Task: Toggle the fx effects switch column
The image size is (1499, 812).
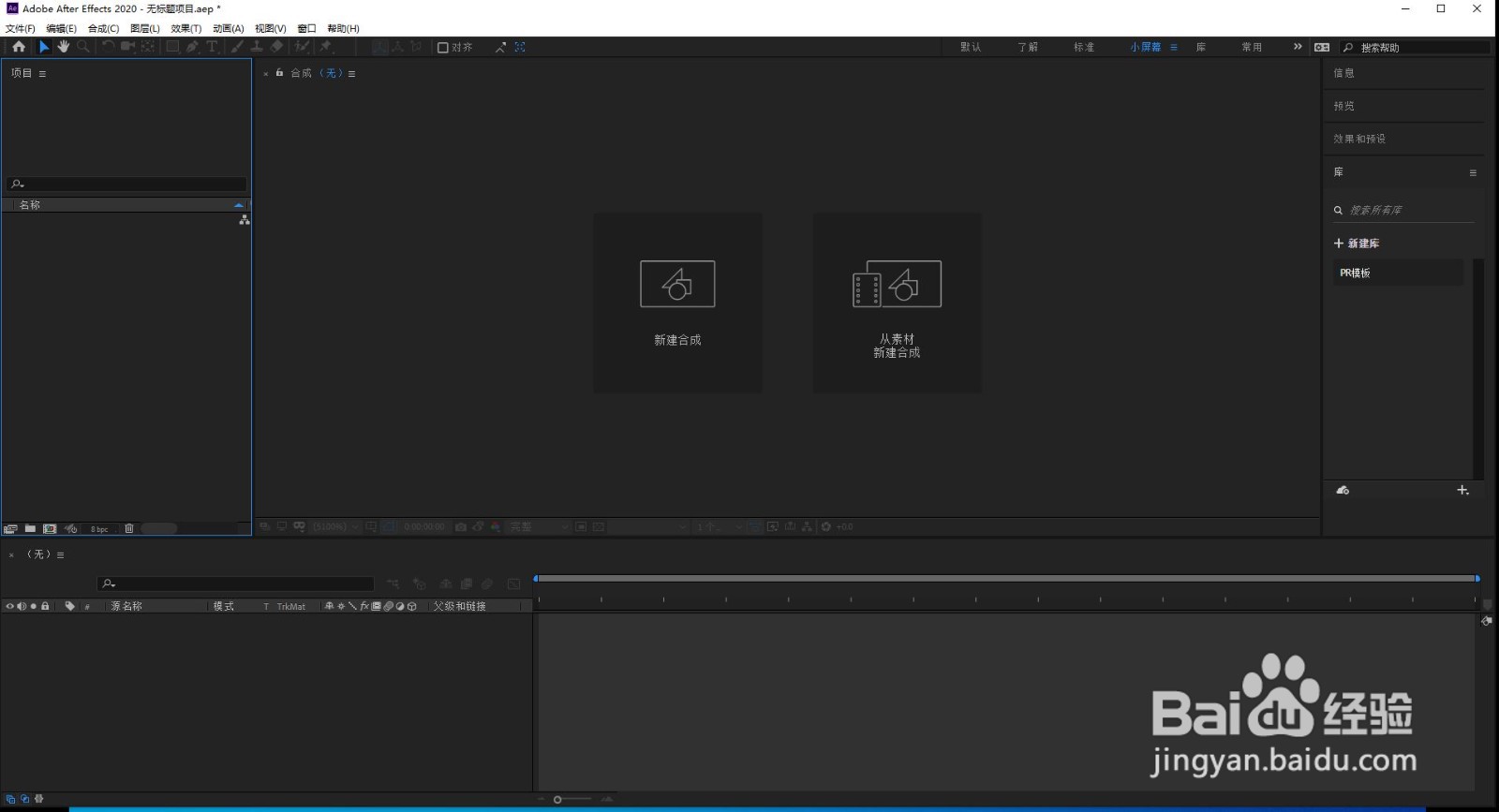Action: 364,606
